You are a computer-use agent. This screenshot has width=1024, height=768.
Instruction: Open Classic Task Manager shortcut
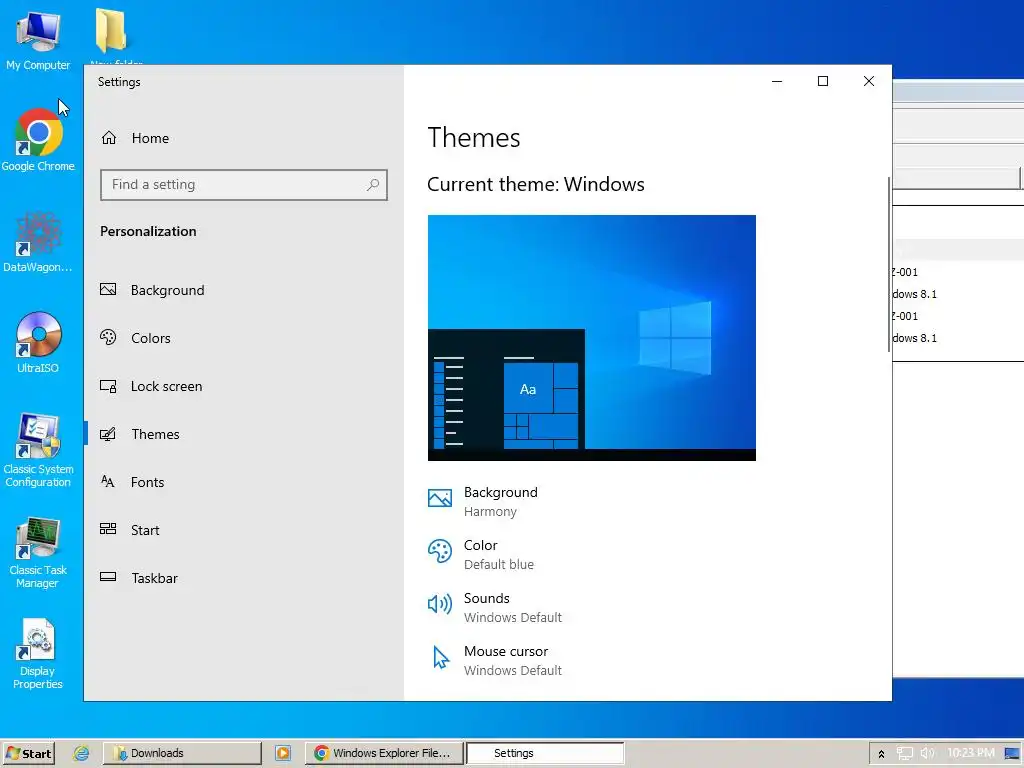tap(38, 553)
